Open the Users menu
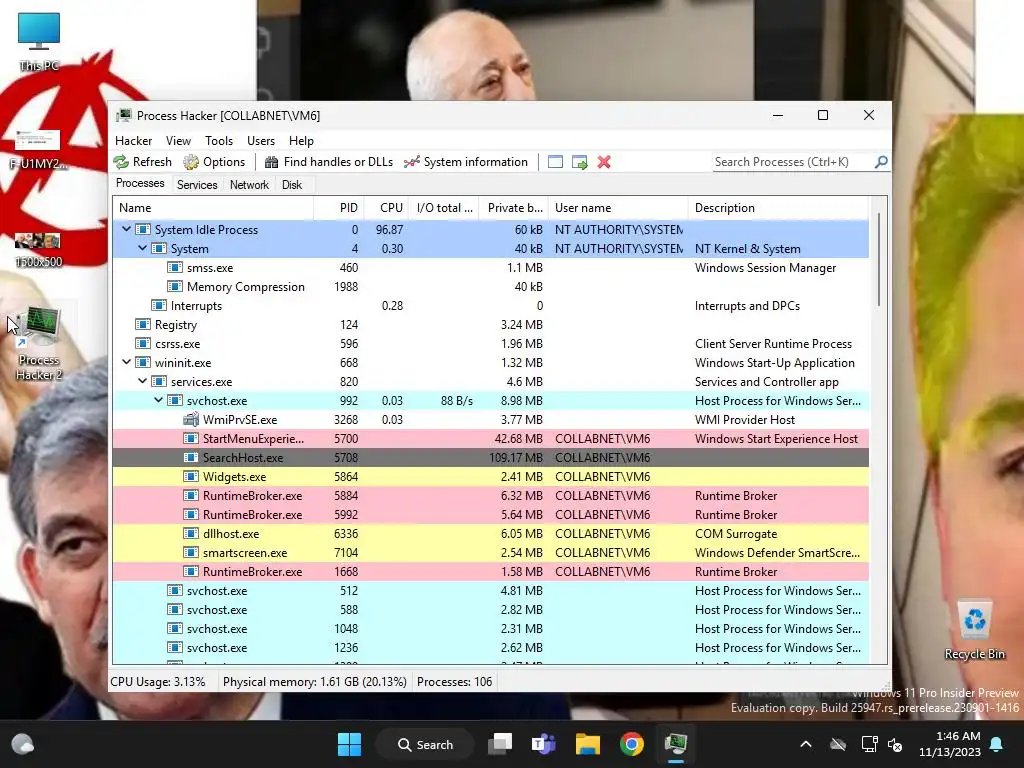The width and height of the screenshot is (1024, 768). point(261,140)
